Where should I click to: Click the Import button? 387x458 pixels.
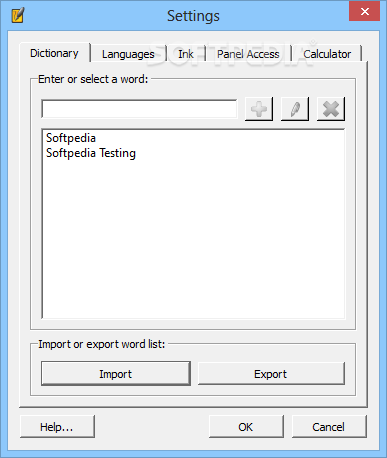(116, 374)
